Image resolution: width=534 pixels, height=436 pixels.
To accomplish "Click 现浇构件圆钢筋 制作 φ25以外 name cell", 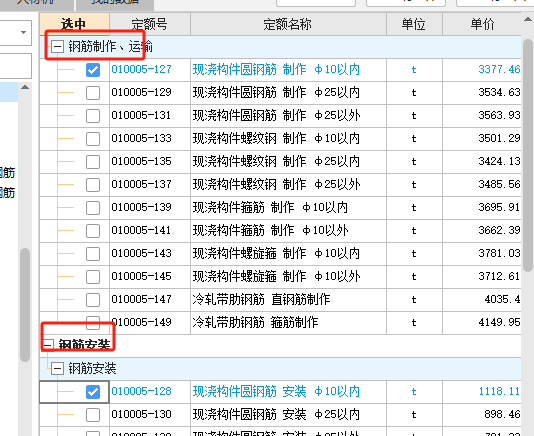I will (288, 116).
